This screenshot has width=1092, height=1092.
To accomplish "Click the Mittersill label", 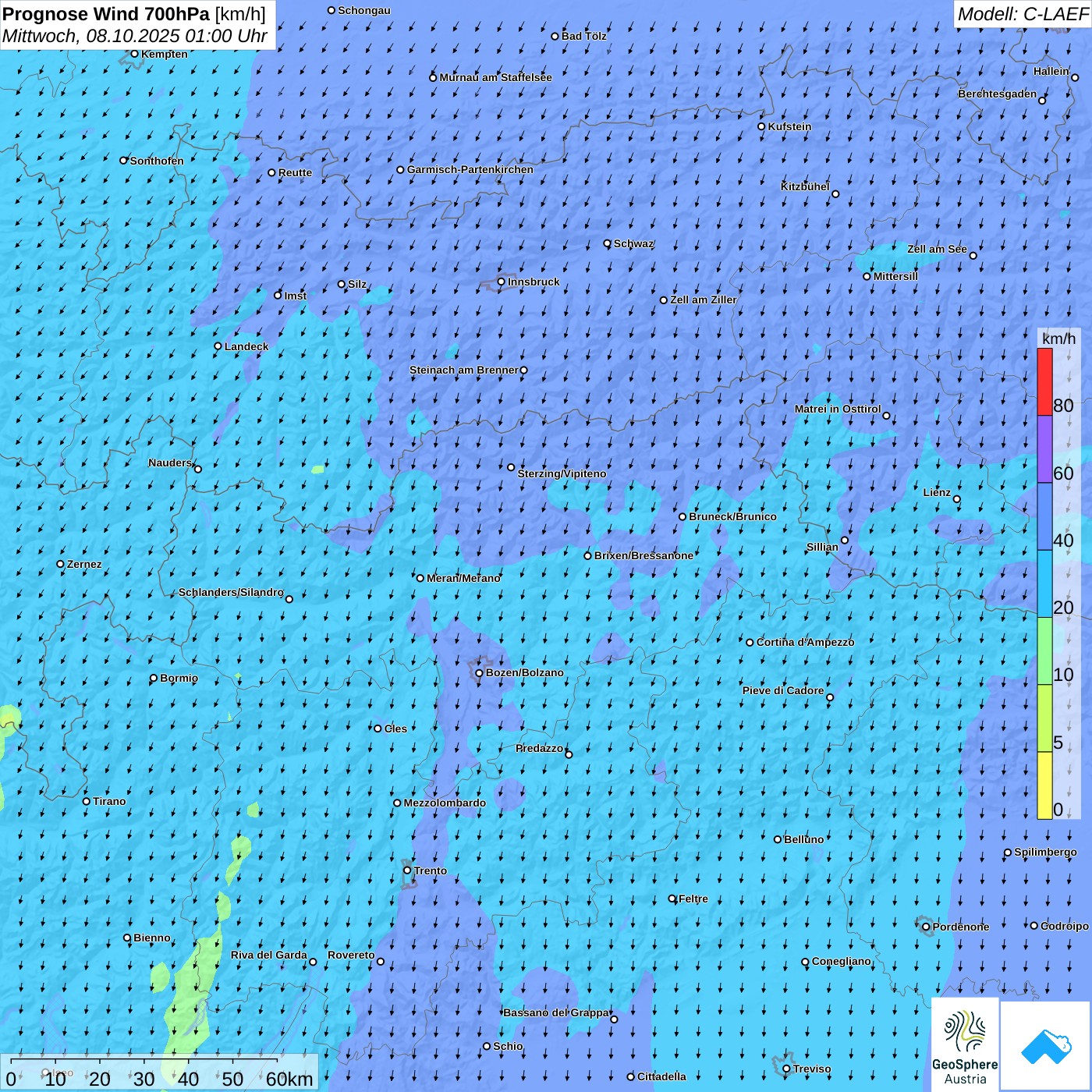I will [896, 276].
